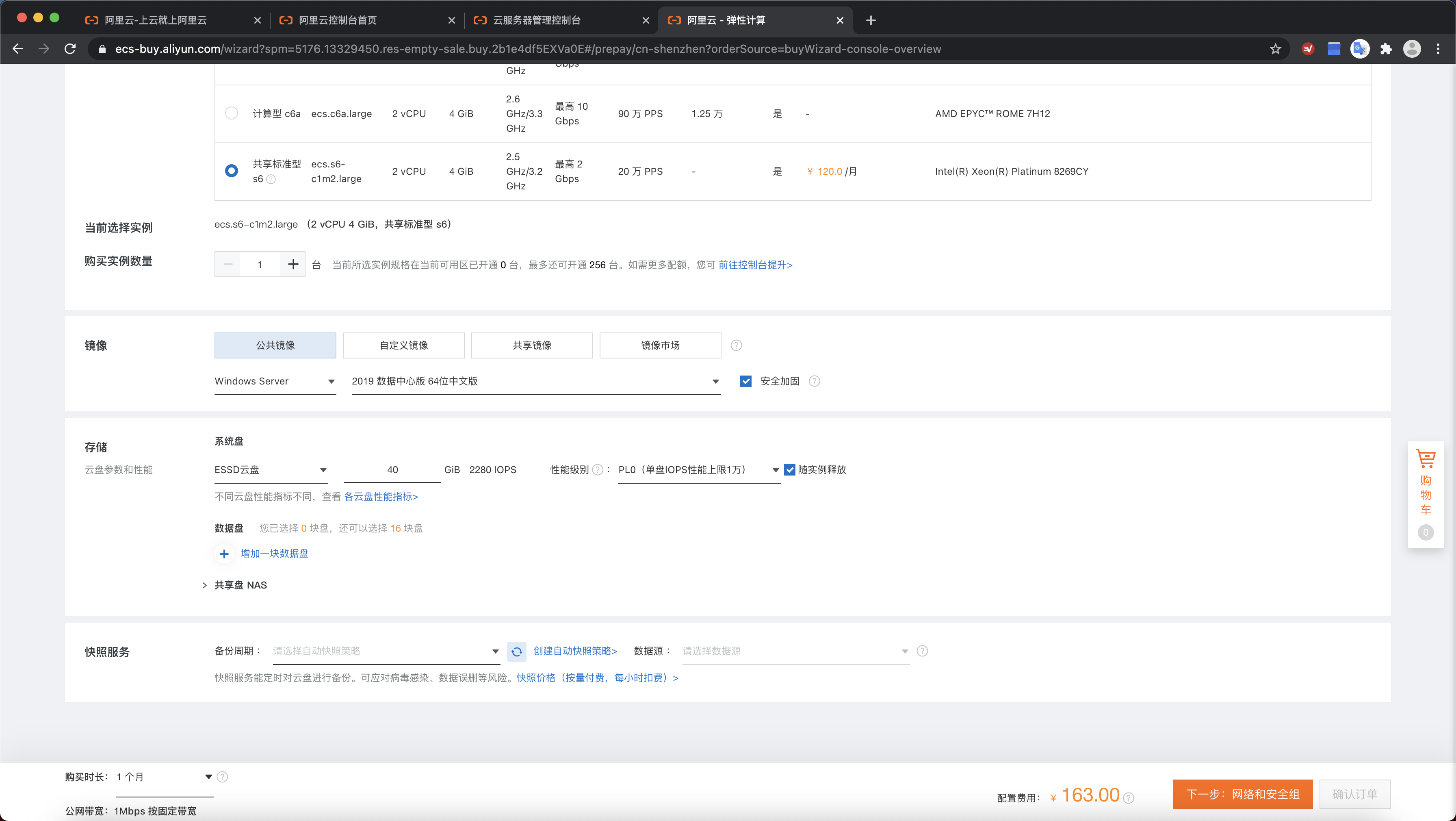
Task: Open the ESSD云盘 disk type dropdown
Action: tap(271, 470)
